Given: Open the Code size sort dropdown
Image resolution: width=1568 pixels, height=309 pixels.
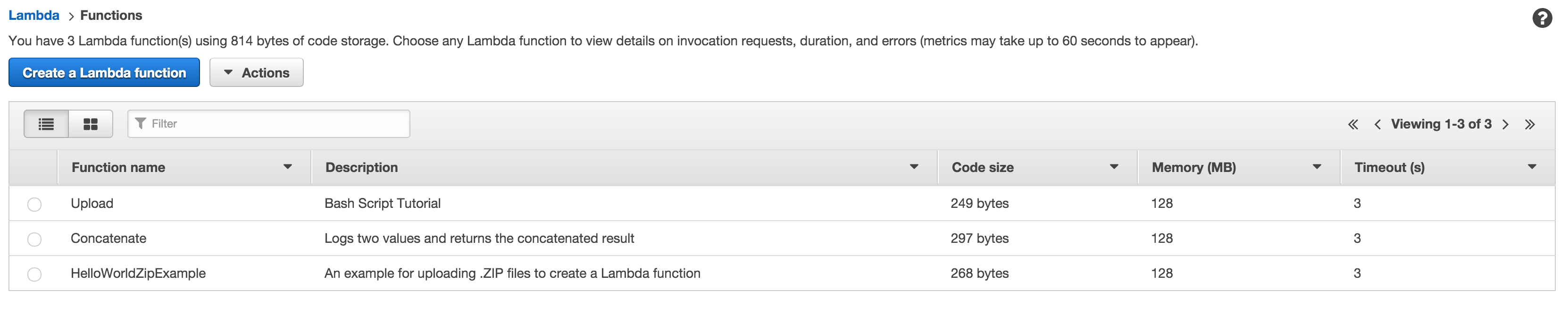Looking at the screenshot, I should tap(1115, 166).
